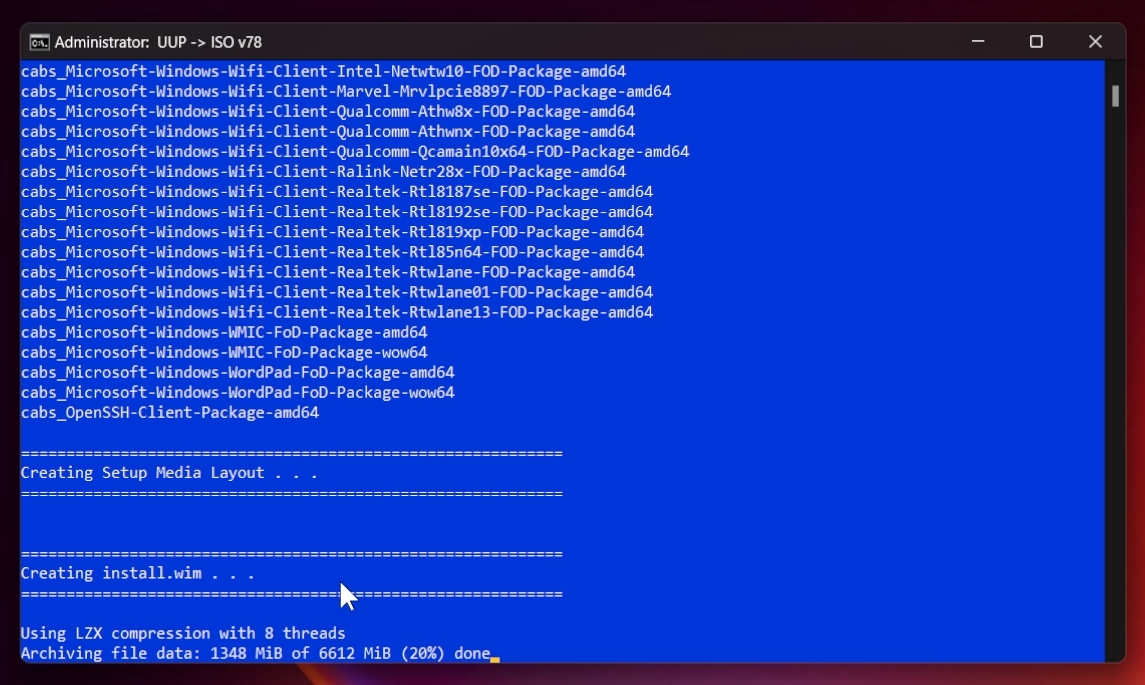This screenshot has height=685, width=1145.
Task: Click the Intel-Netwtw10 Wifi client package line
Action: 323,71
